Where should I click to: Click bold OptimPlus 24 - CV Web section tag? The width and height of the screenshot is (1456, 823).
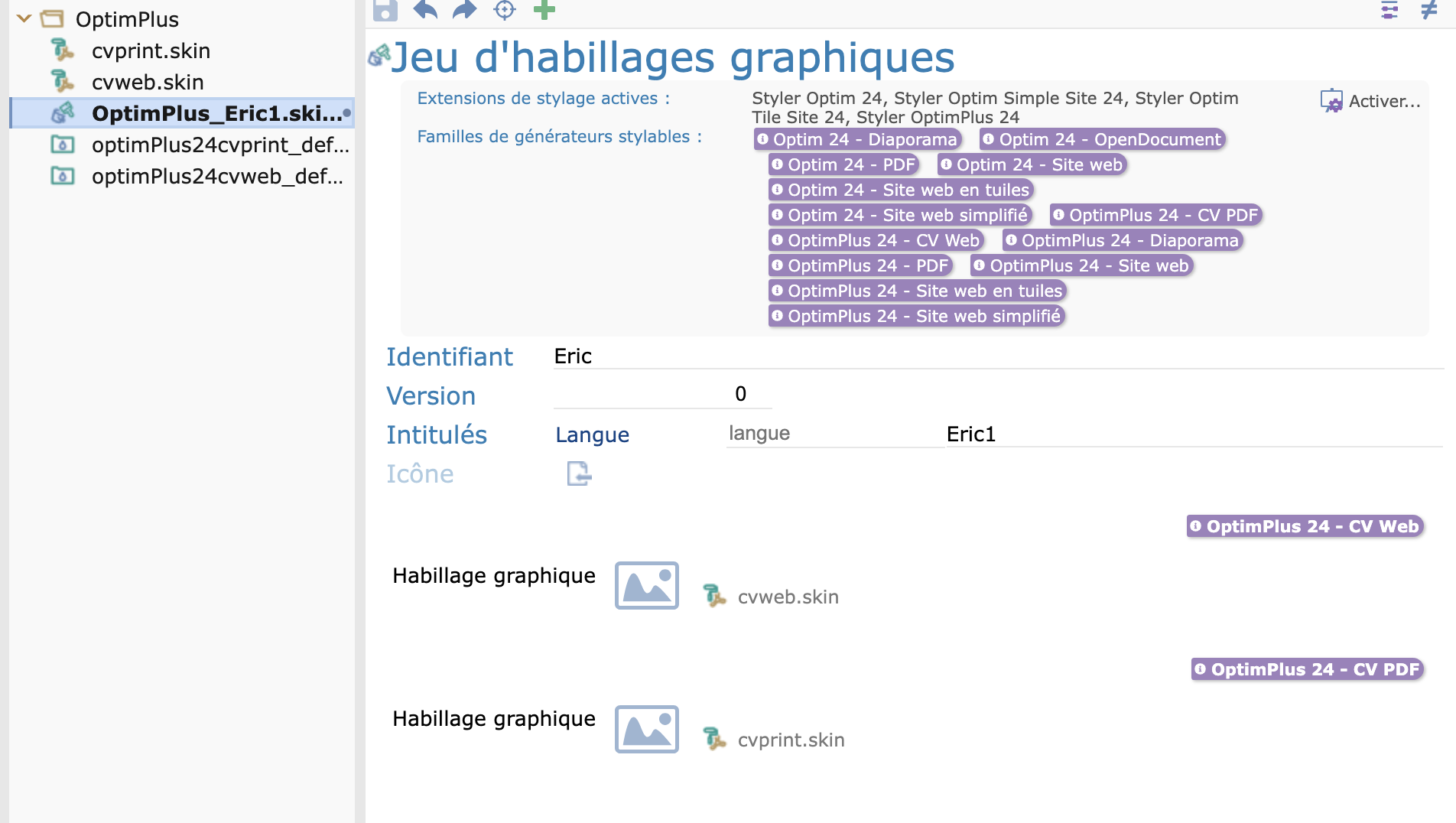(x=1305, y=526)
